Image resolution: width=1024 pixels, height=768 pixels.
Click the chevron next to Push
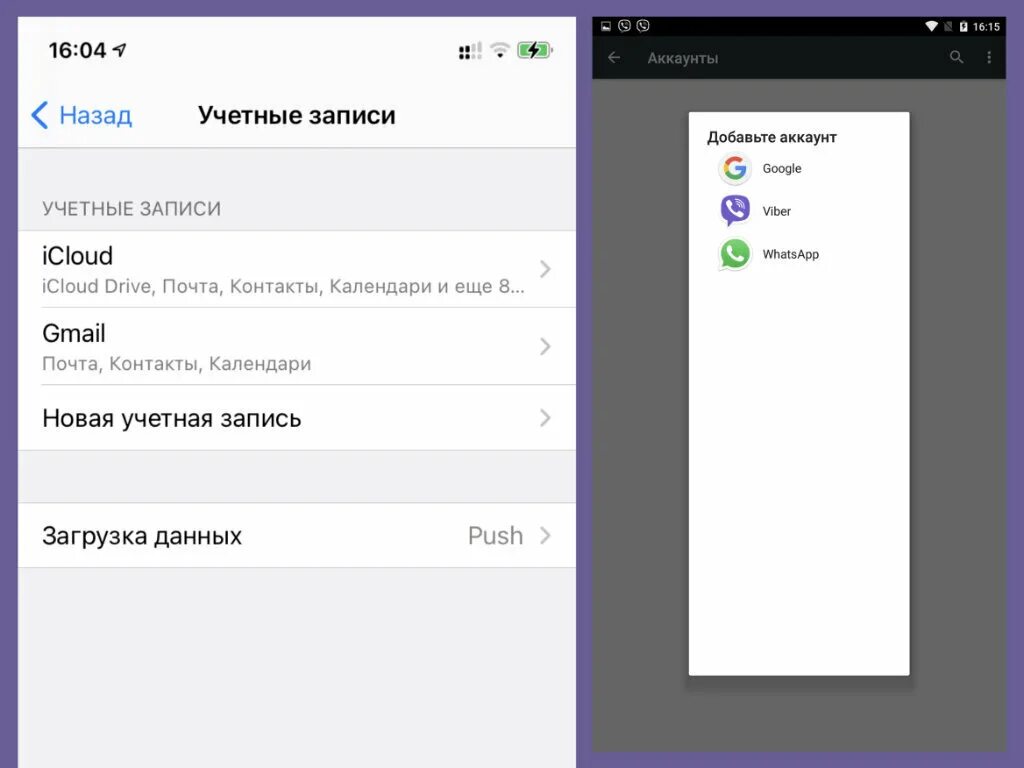click(x=545, y=536)
